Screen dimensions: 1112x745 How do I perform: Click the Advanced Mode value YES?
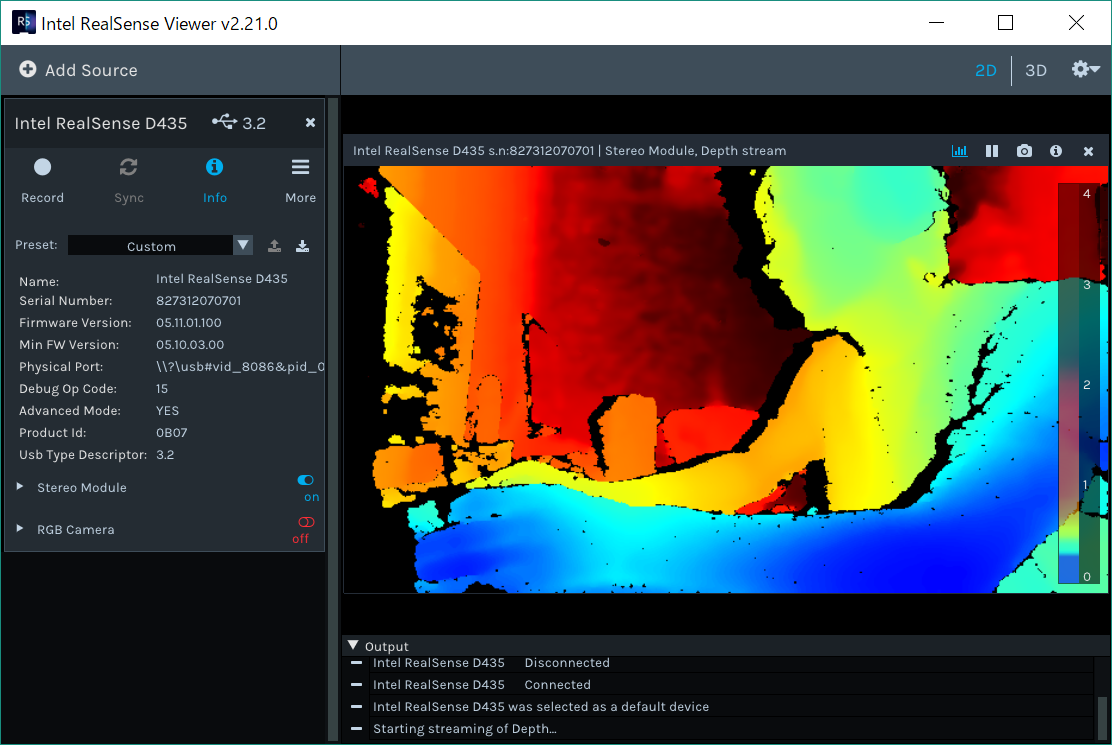click(167, 410)
